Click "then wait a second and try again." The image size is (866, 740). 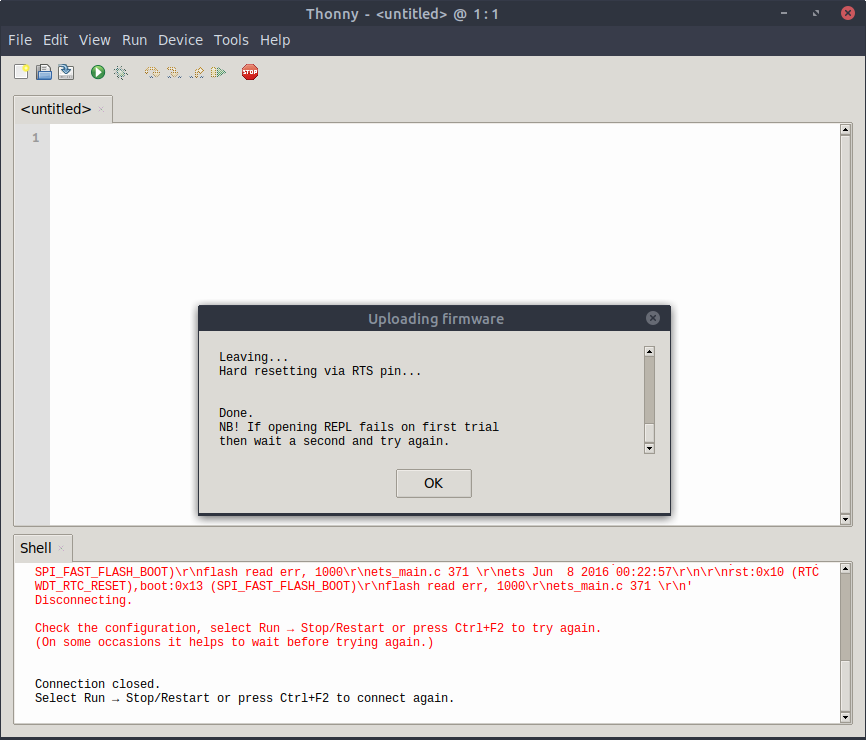tap(334, 441)
